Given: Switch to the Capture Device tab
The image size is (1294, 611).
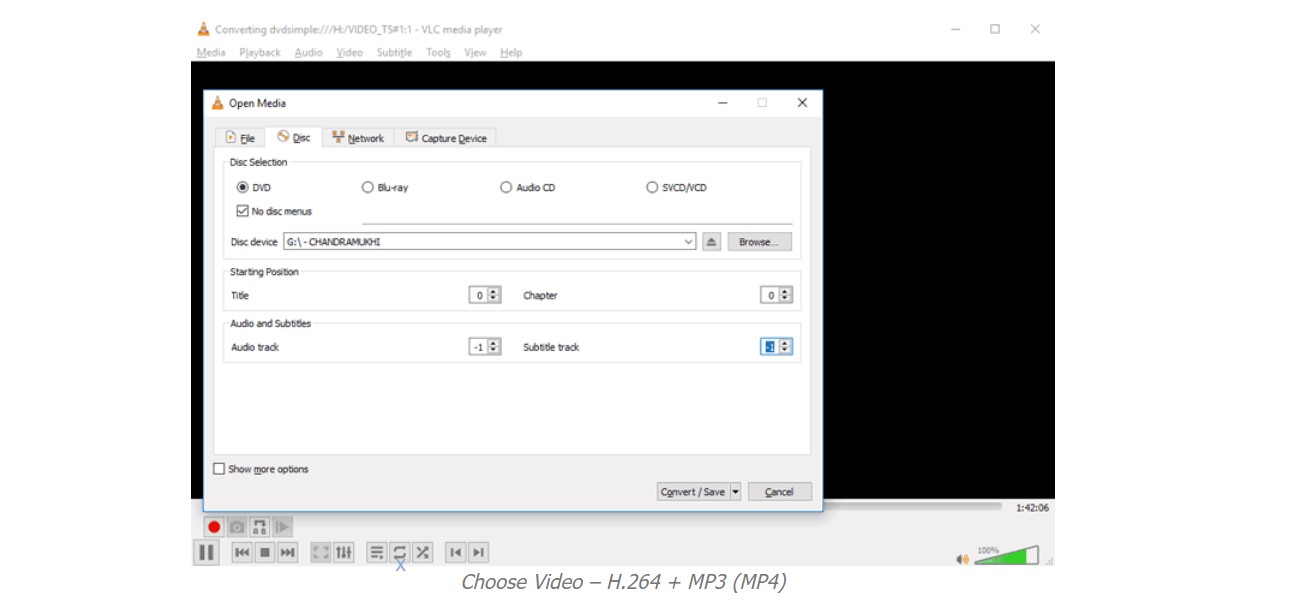Looking at the screenshot, I should pos(446,138).
